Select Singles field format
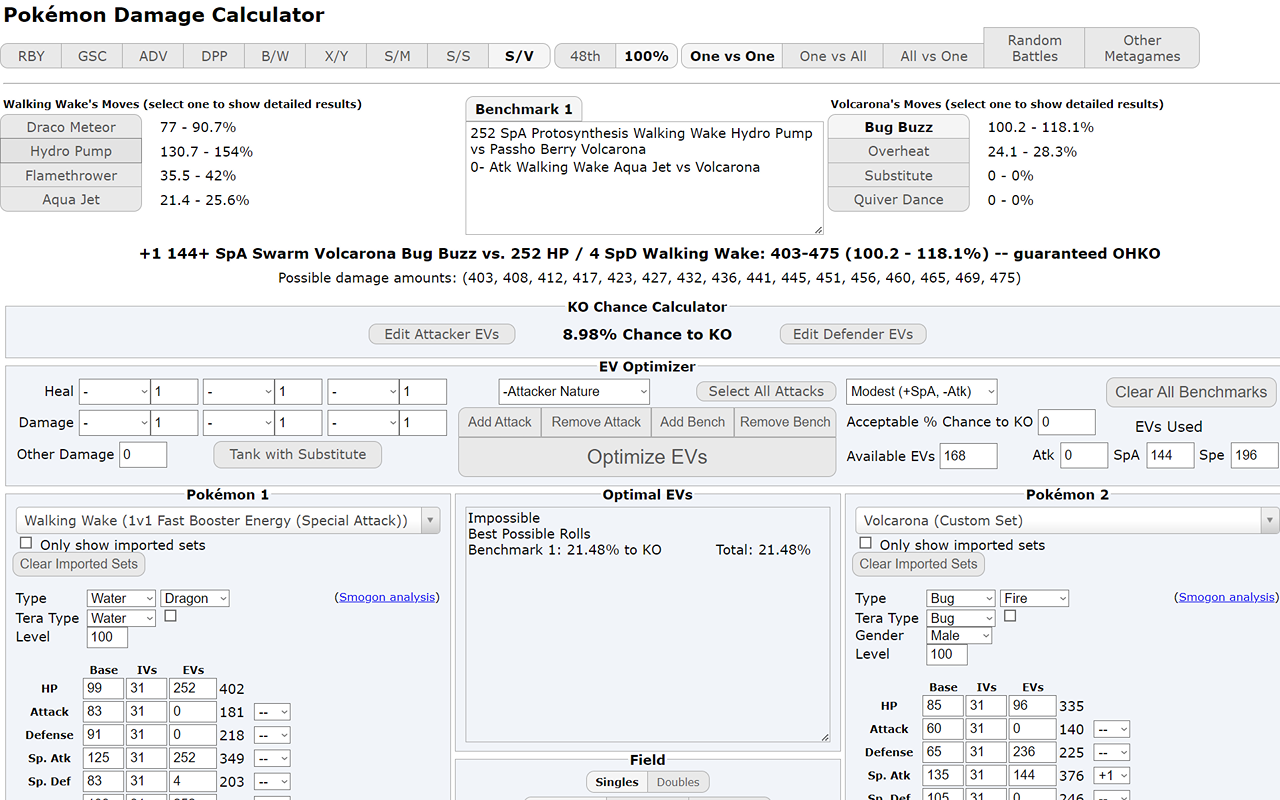 point(616,782)
